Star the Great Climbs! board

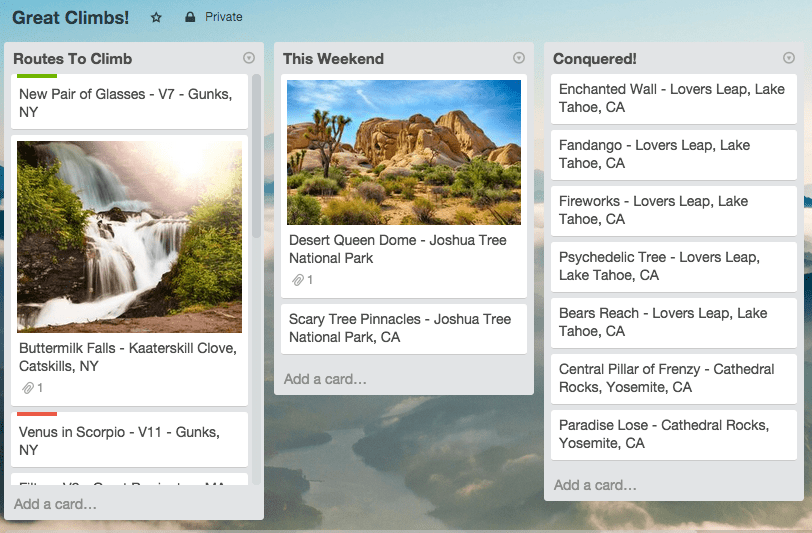point(156,17)
